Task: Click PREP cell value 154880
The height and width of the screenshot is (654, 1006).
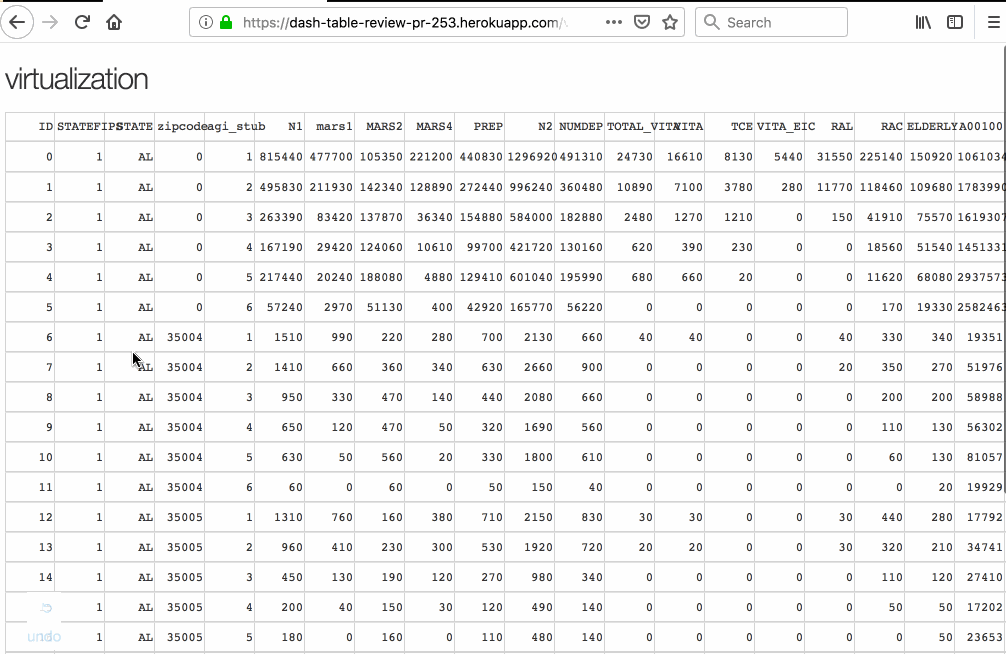Action: tap(481, 217)
